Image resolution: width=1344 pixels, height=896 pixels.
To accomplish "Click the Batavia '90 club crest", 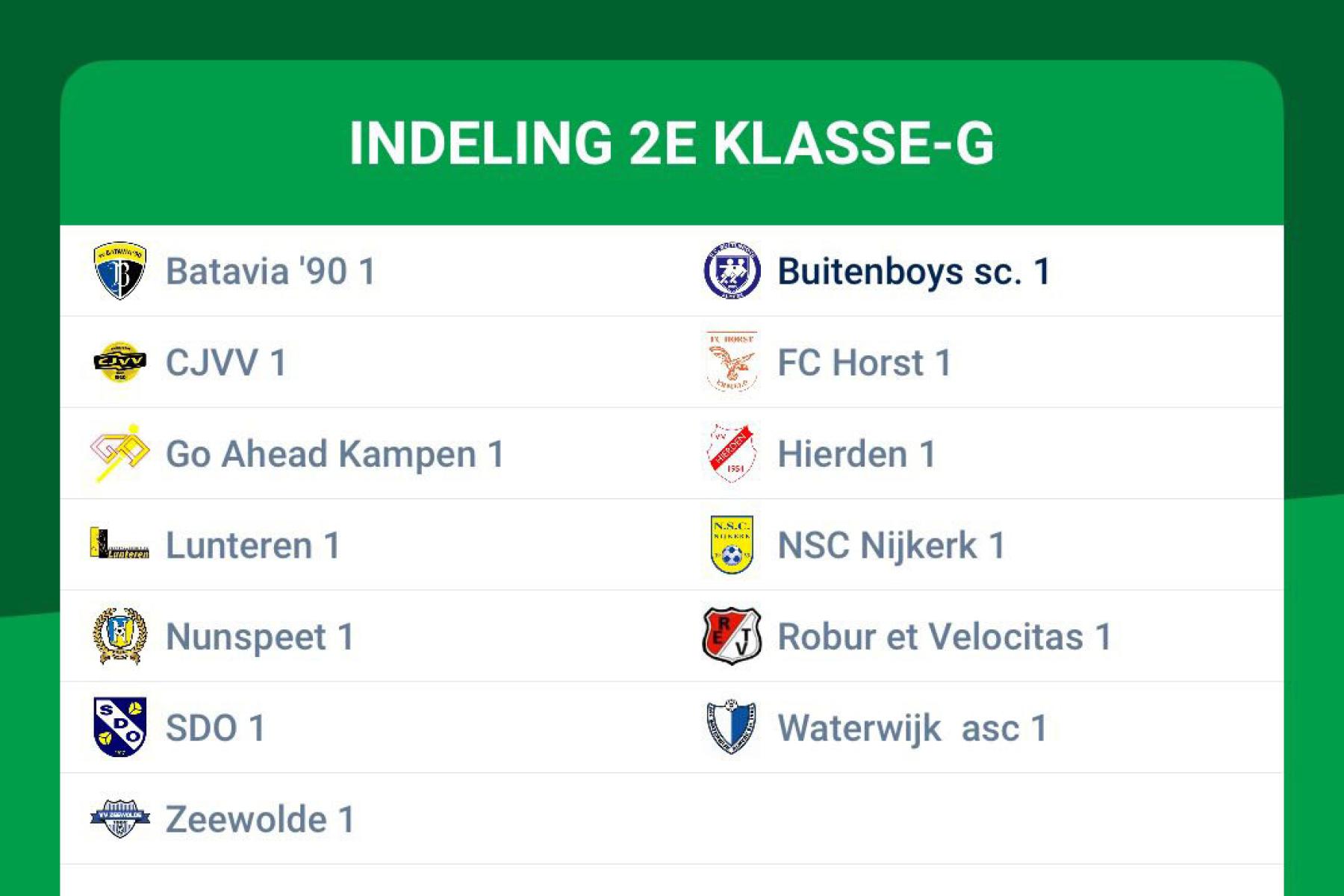I will click(x=119, y=271).
